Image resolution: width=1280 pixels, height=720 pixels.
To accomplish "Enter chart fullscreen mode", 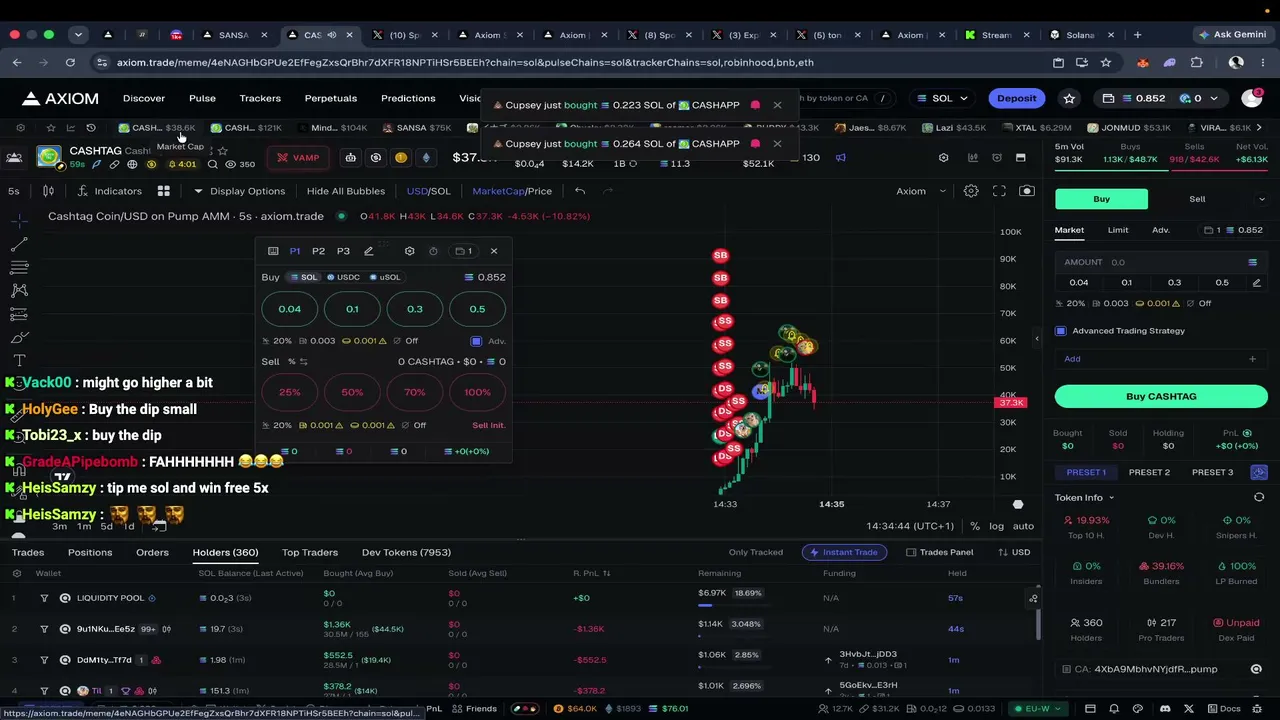I will coord(999,191).
